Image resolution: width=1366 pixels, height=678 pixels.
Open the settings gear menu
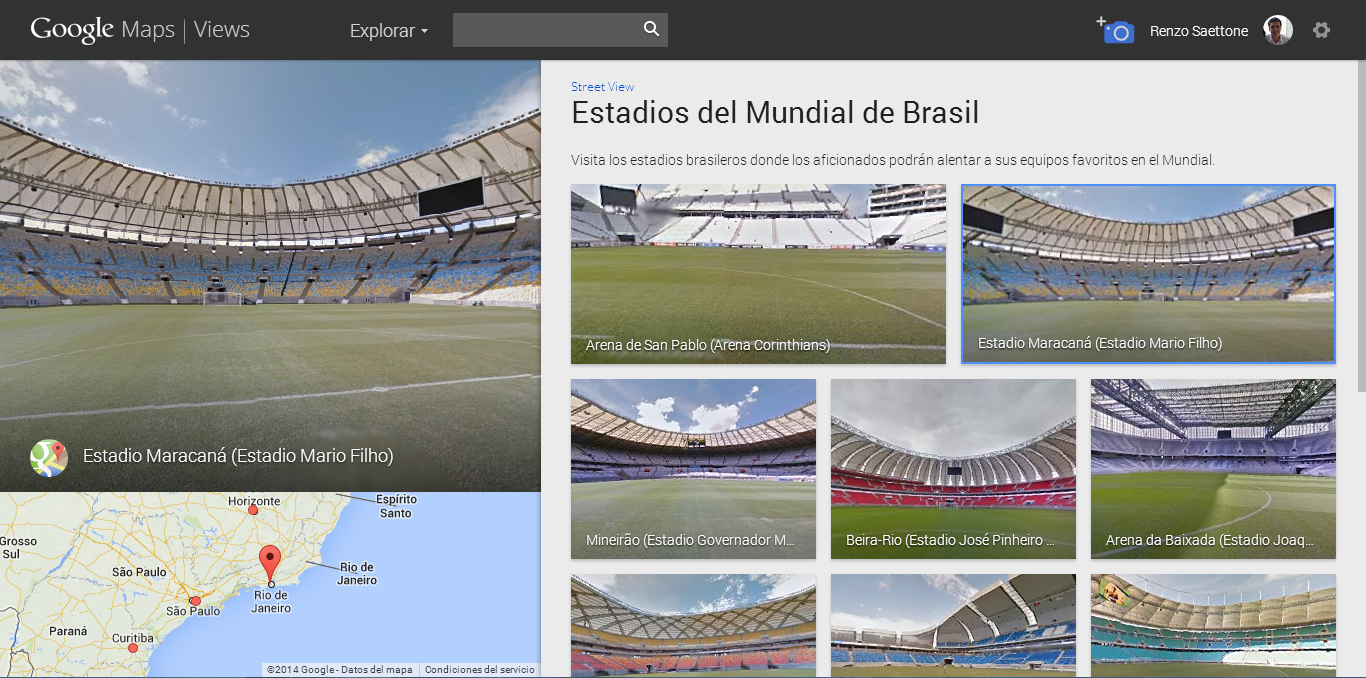(x=1321, y=31)
